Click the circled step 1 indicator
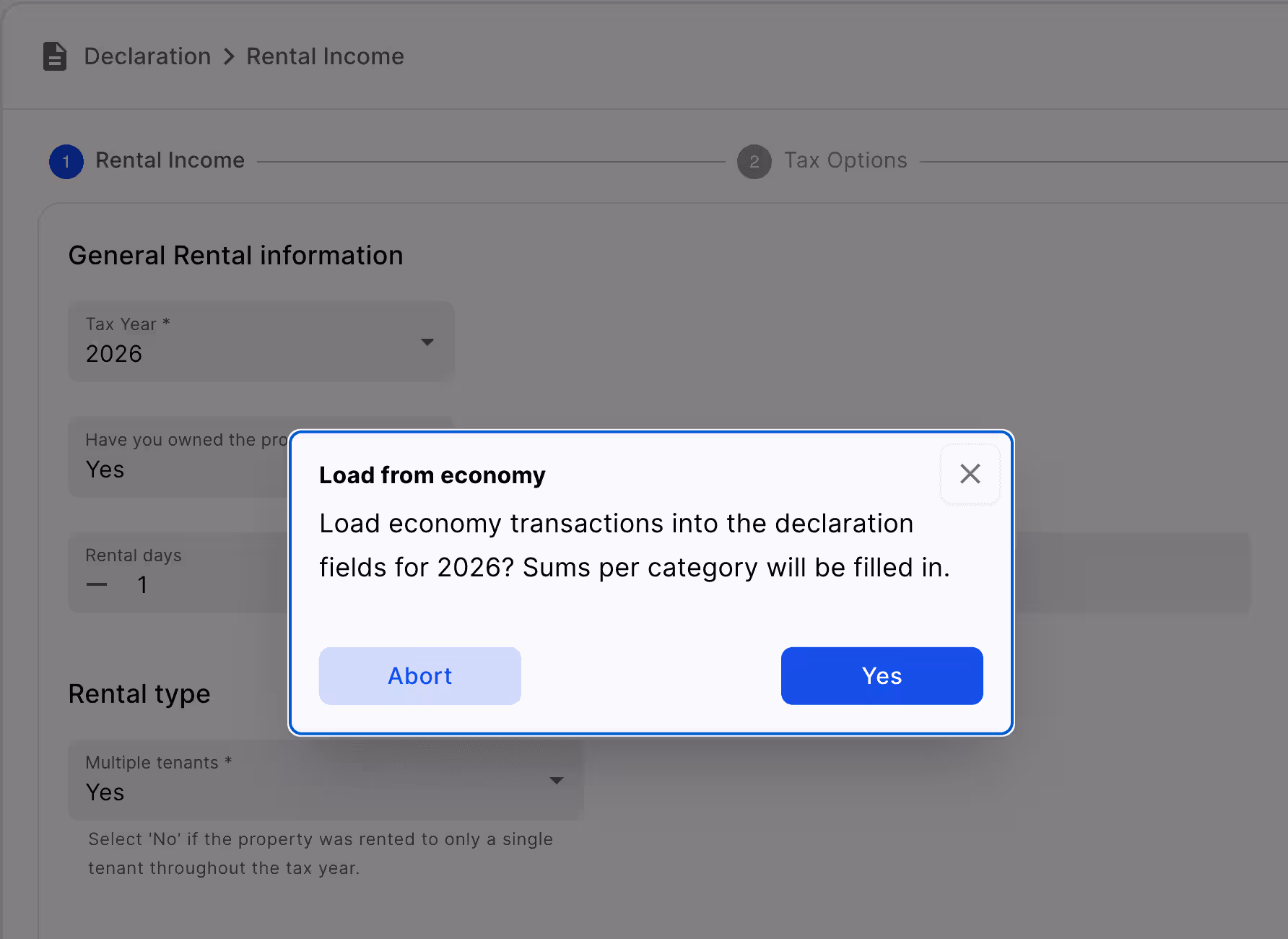 click(x=66, y=162)
